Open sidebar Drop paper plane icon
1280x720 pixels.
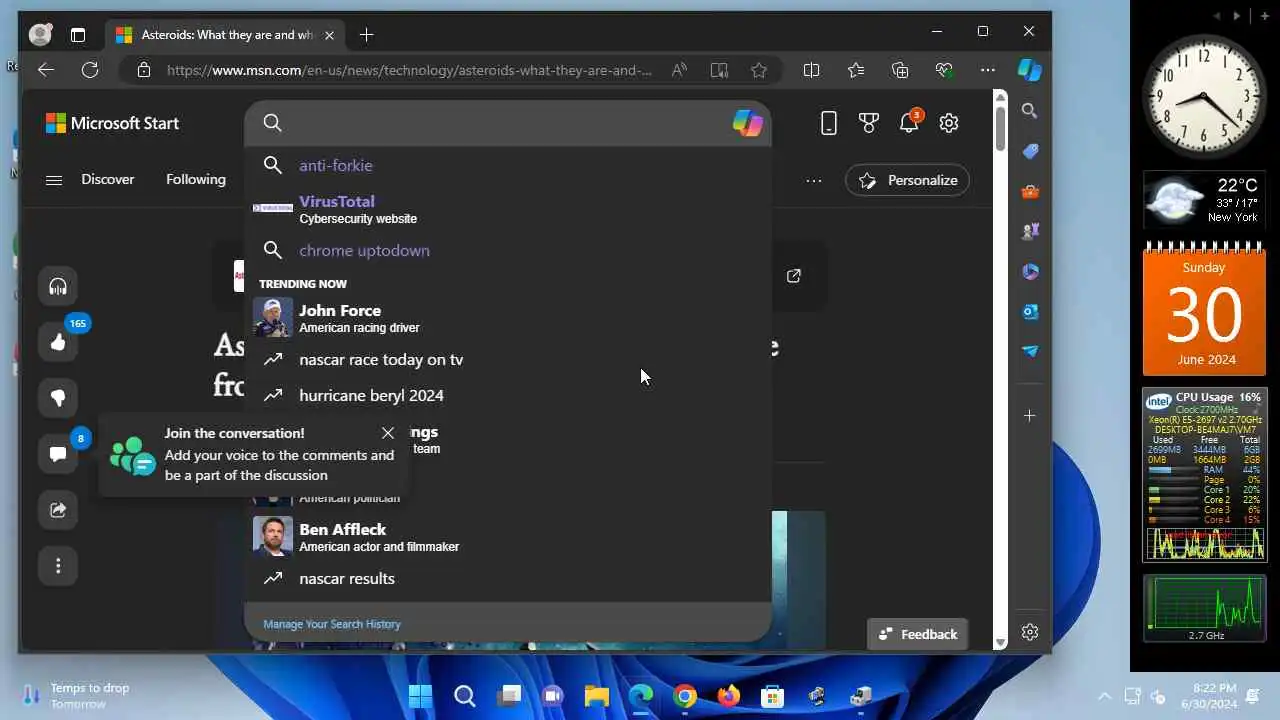tap(1030, 351)
